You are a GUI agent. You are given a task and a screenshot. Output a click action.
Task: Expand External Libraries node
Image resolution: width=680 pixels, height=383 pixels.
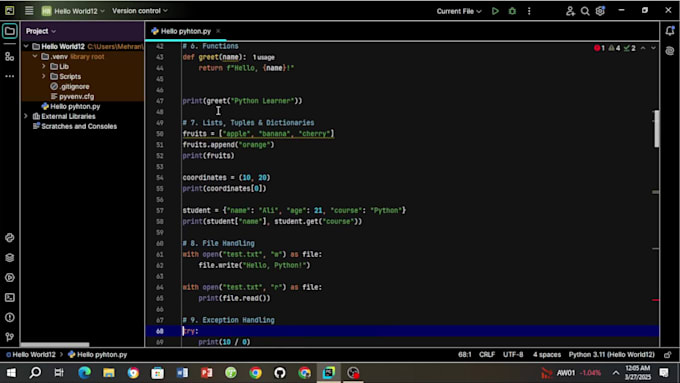[26, 116]
